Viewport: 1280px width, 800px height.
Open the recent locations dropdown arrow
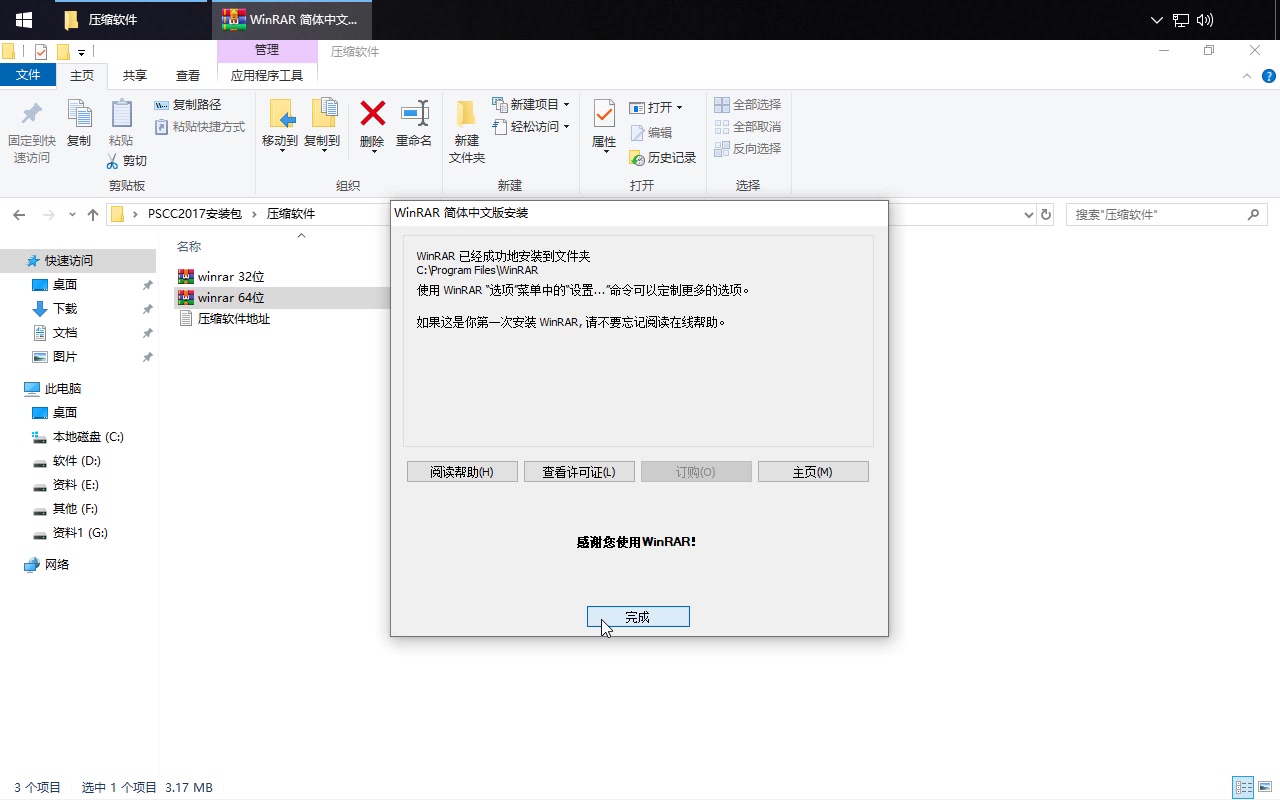click(72, 214)
